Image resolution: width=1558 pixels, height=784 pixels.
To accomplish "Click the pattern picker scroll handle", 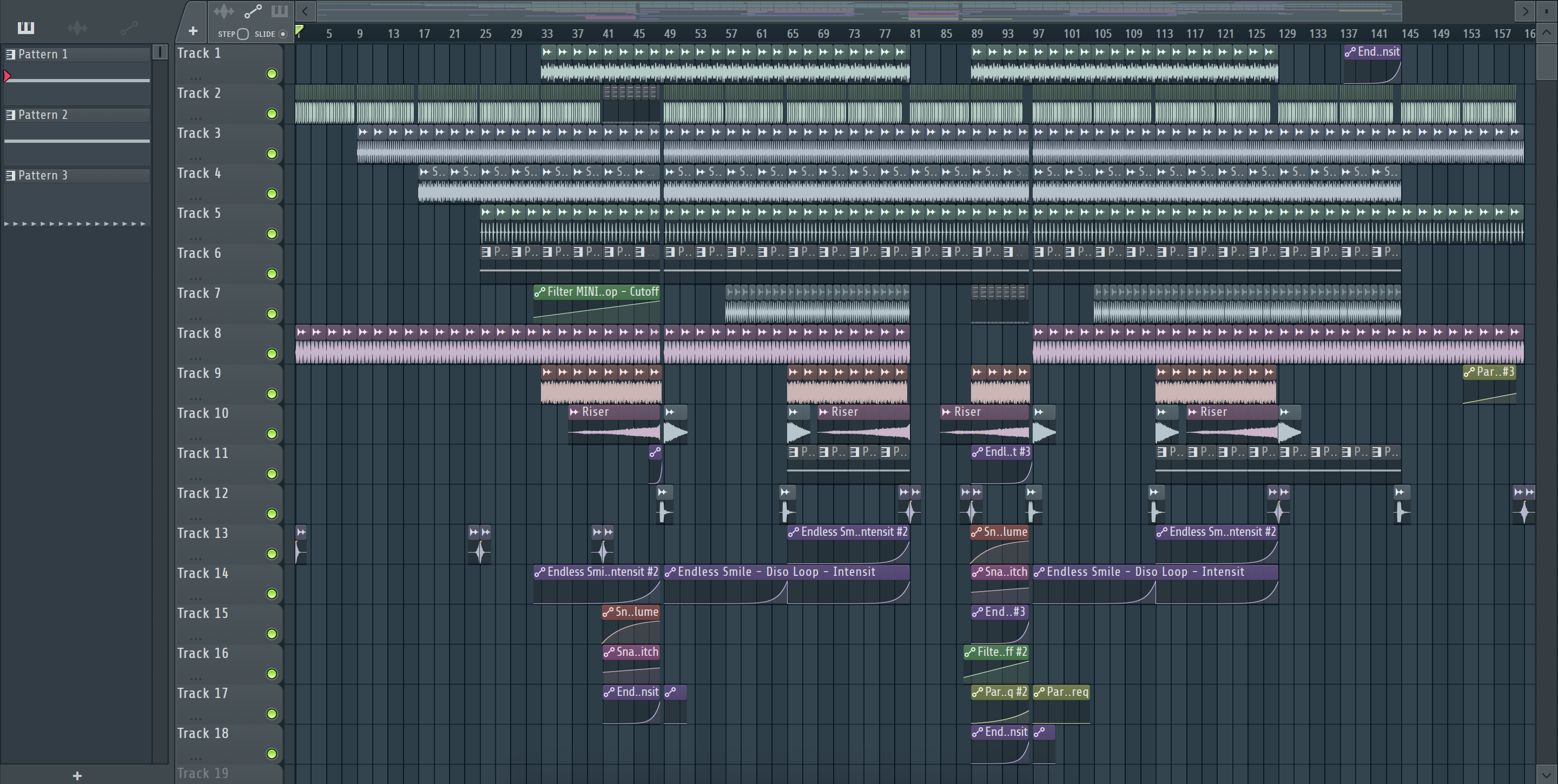I will click(160, 52).
